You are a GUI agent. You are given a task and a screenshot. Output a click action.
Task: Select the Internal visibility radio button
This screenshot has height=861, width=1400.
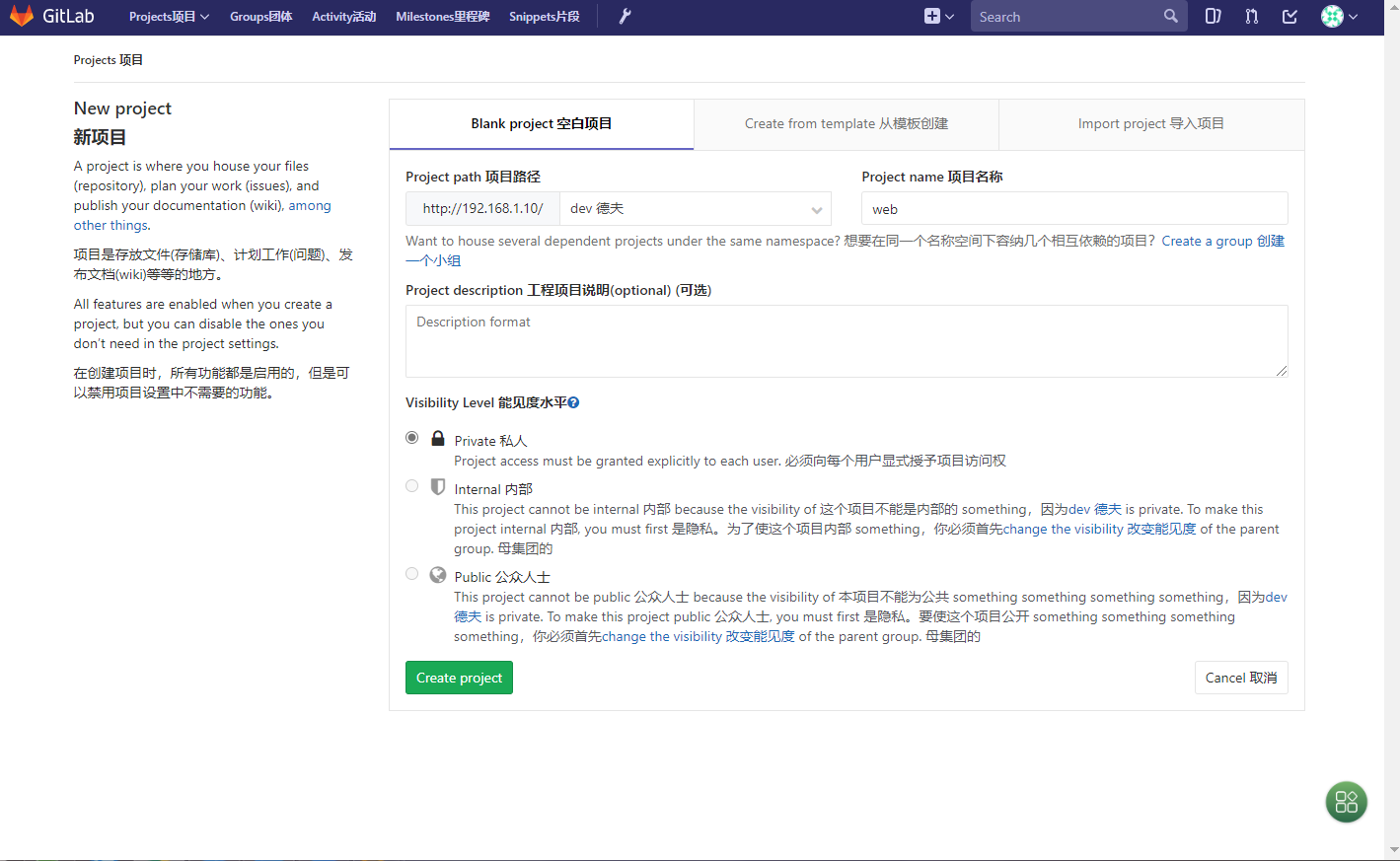click(x=412, y=486)
